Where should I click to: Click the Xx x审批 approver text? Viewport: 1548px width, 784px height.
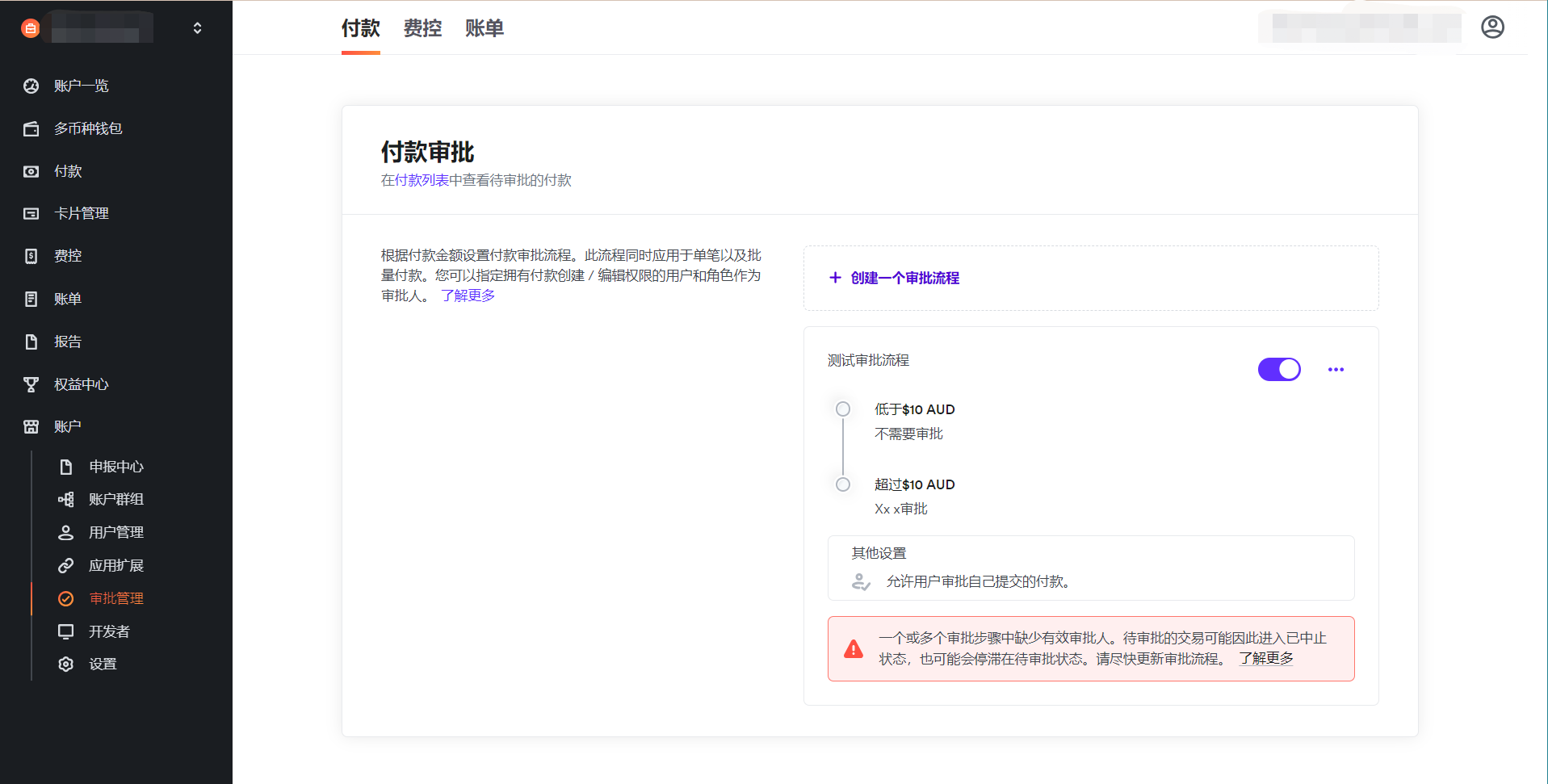[x=901, y=509]
